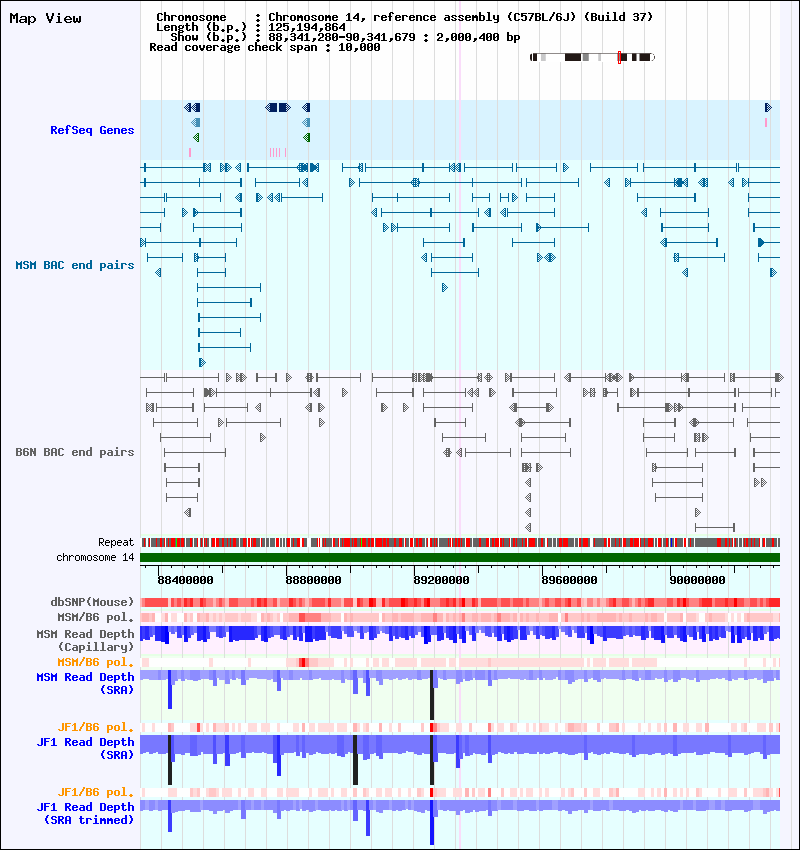
Task: Select the pink RefSeq marker at far right
Action: coord(766,123)
